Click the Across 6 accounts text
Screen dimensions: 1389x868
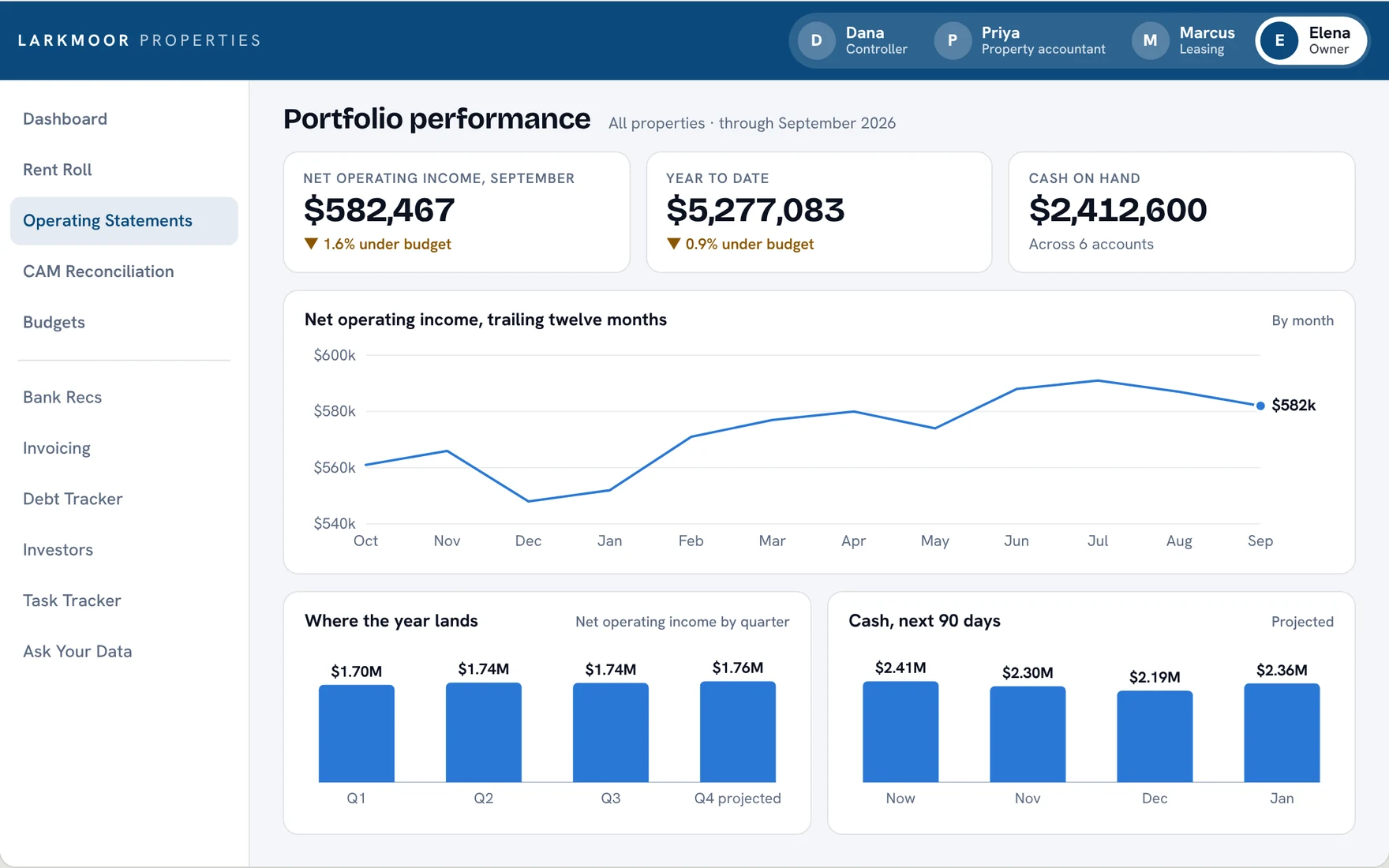(x=1091, y=244)
